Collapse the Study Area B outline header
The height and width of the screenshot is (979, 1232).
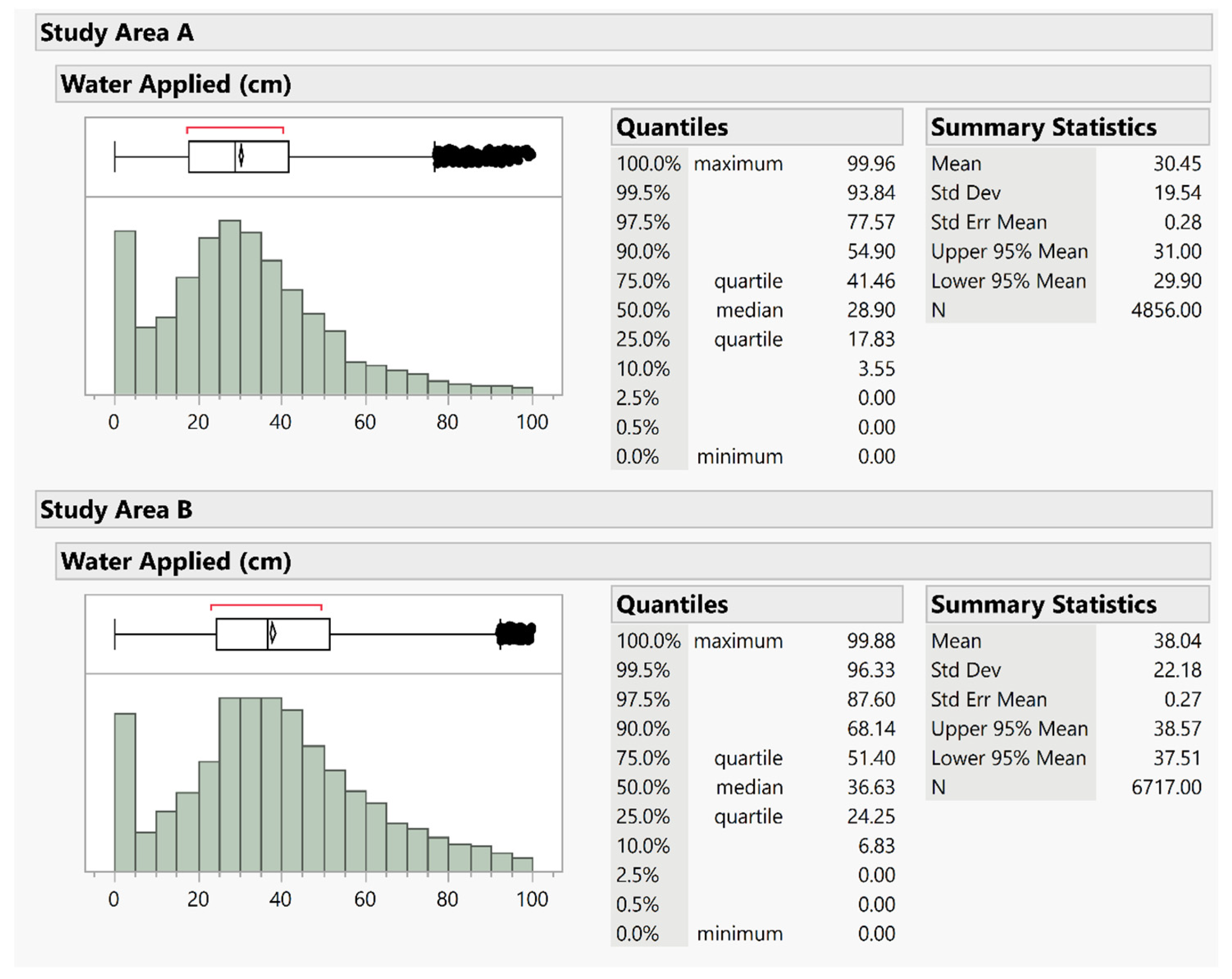[x=116, y=509]
